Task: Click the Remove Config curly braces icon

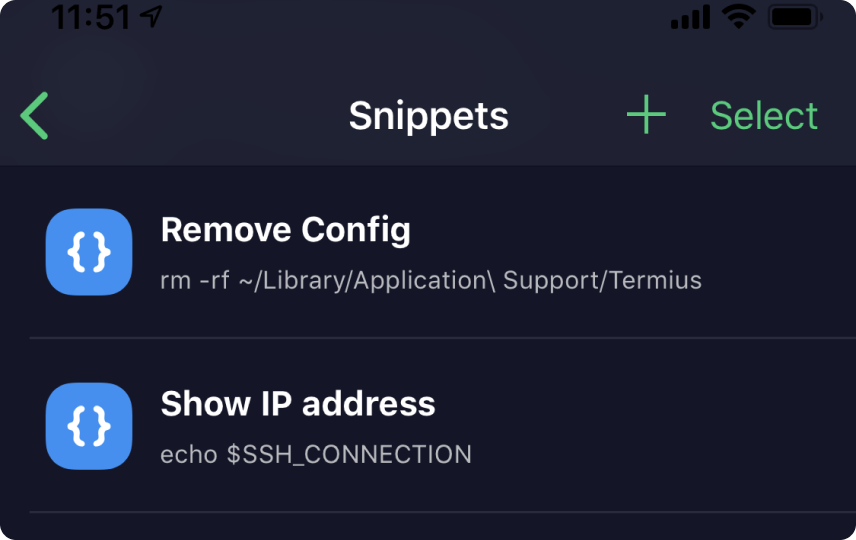Action: coord(89,252)
